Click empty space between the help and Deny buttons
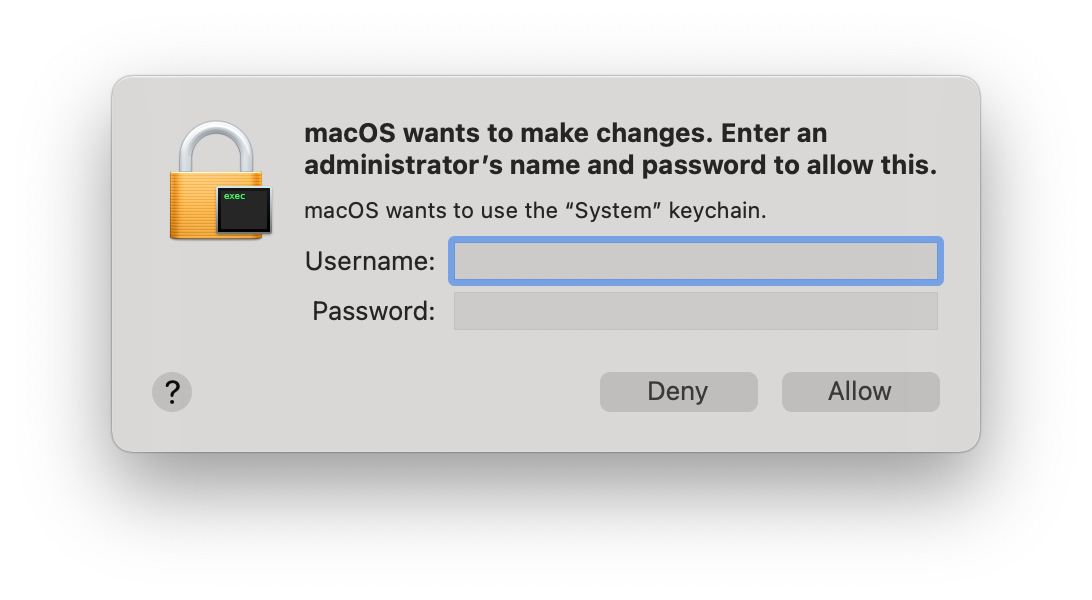The width and height of the screenshot is (1092, 600). [x=395, y=392]
